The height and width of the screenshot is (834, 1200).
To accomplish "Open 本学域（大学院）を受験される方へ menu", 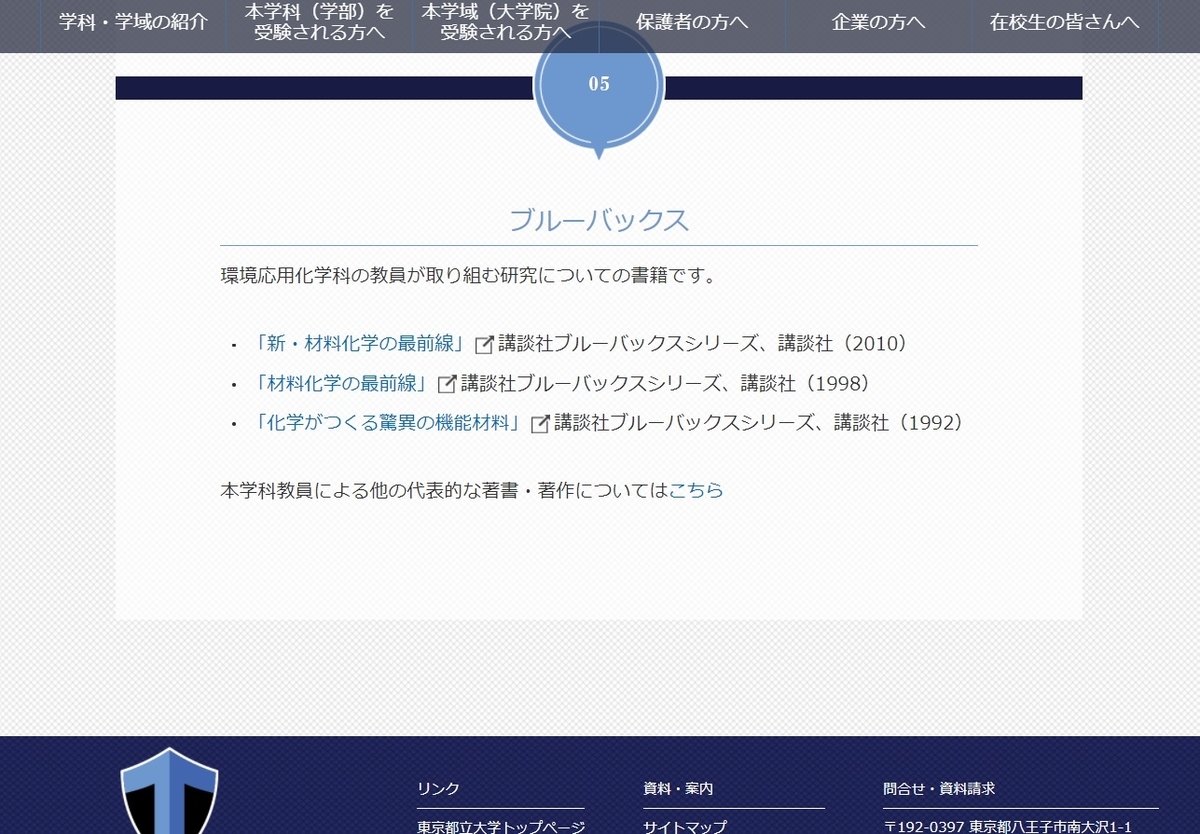I will tap(505, 22).
